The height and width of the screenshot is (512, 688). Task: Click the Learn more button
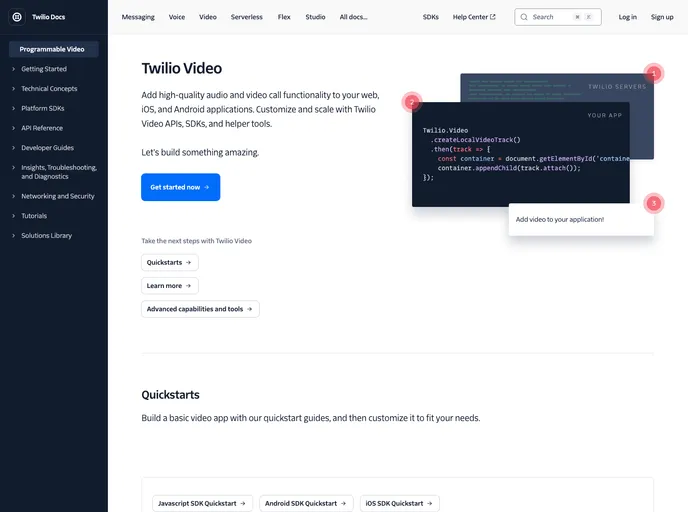(169, 286)
